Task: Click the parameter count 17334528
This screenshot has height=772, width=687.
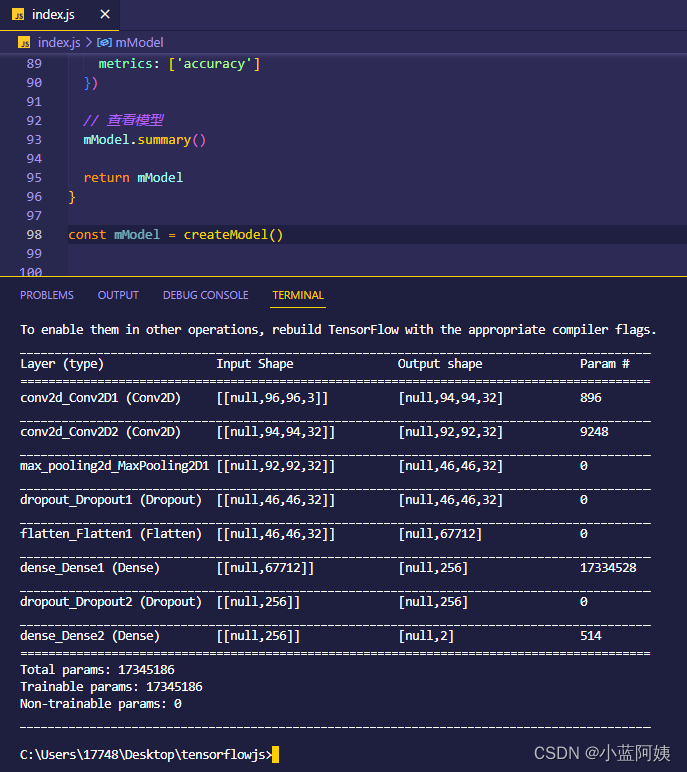Action: [x=608, y=568]
